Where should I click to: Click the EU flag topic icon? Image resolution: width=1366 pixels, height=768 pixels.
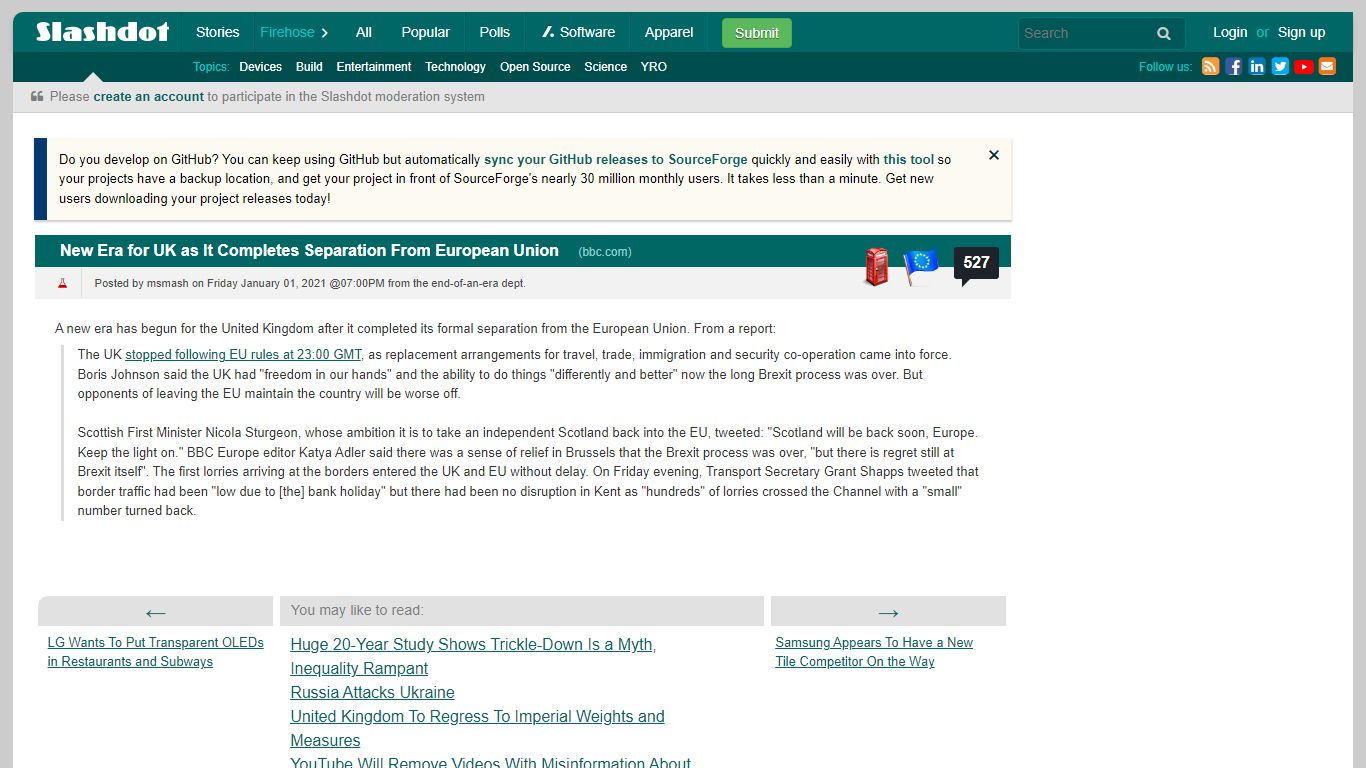pos(921,267)
